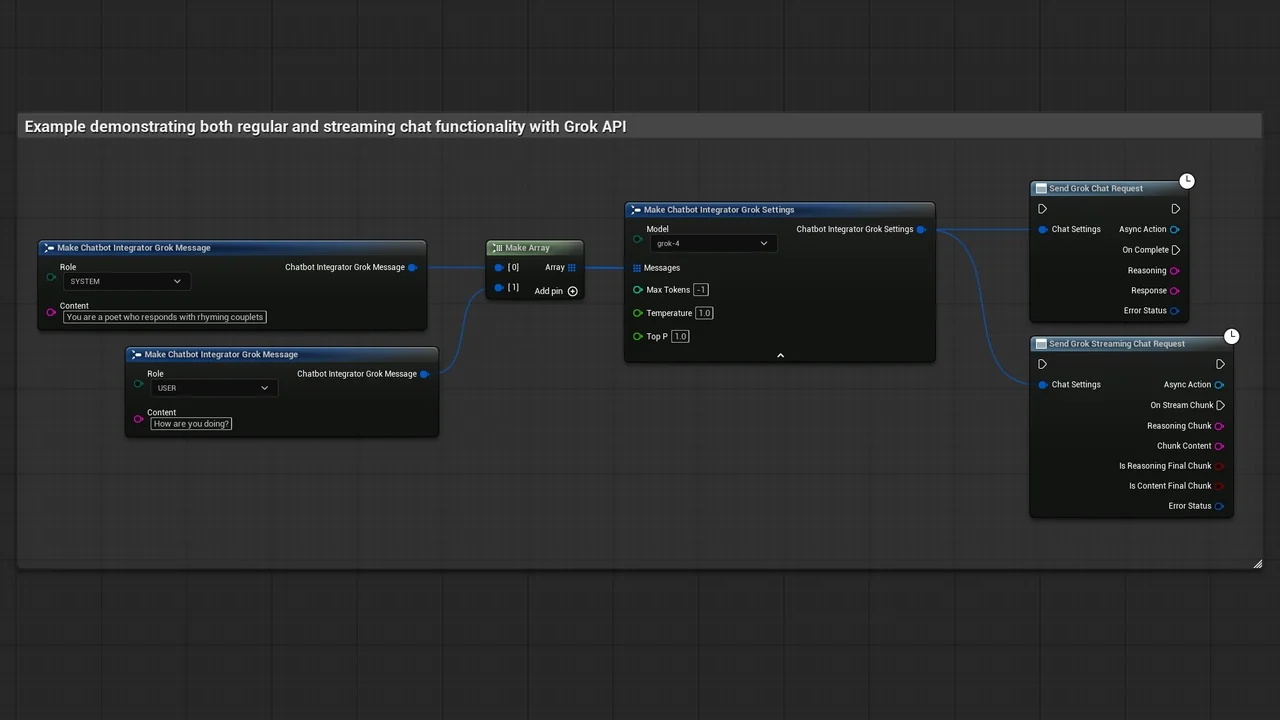The image size is (1280, 720).
Task: Click the Temperature value field
Action: (x=704, y=313)
